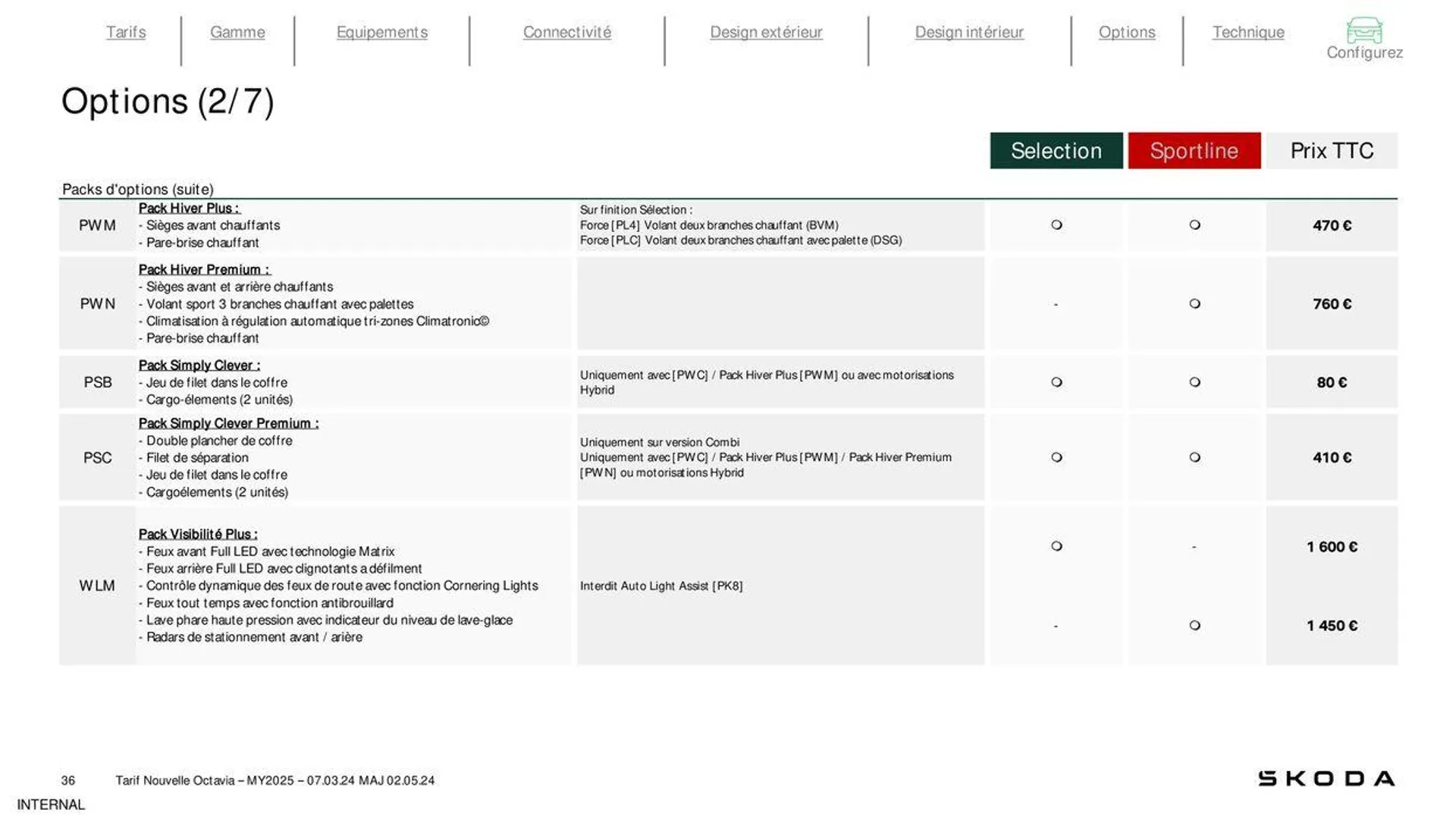Select WLM 1 450 € Sportline circle

click(x=1194, y=626)
